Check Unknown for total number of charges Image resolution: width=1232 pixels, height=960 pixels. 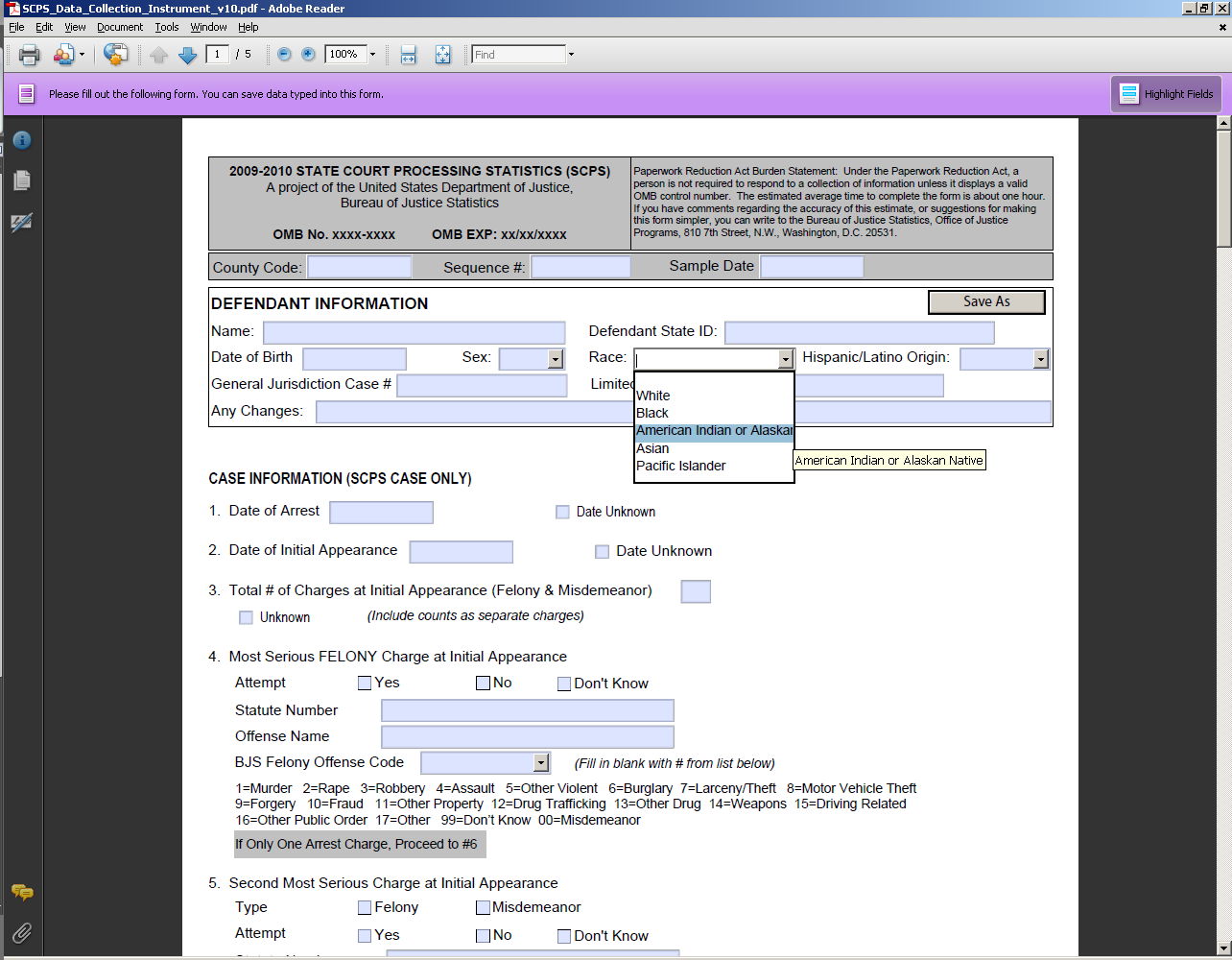pyautogui.click(x=246, y=617)
